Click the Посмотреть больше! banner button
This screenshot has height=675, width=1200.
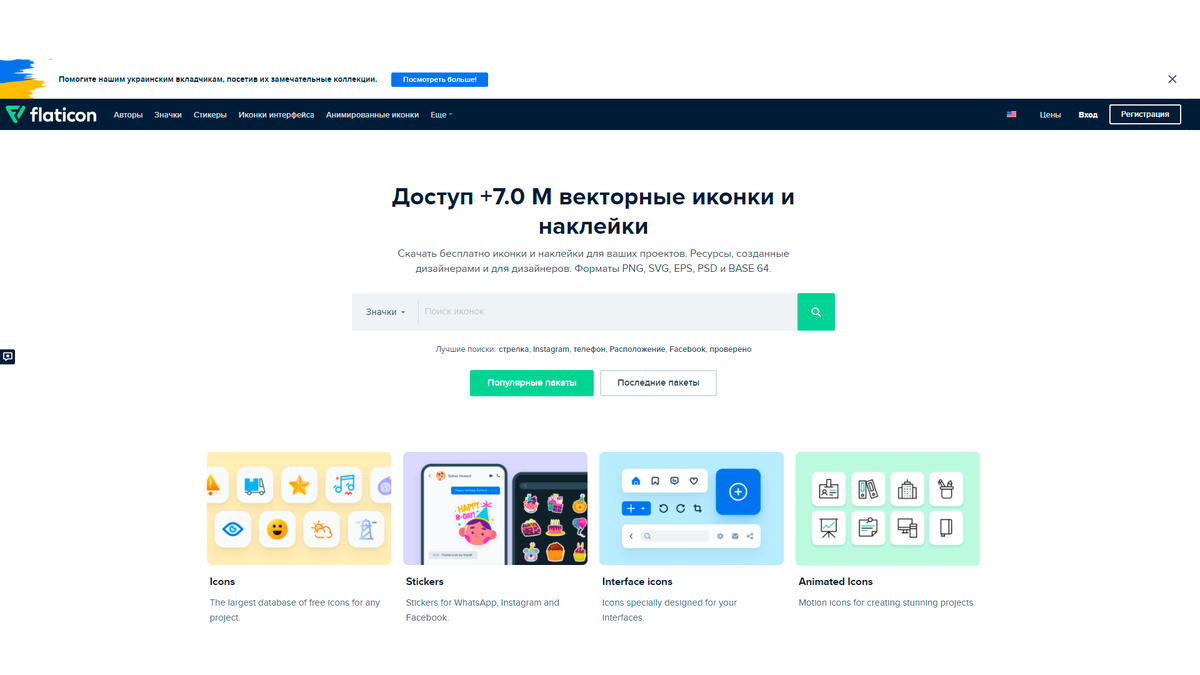(439, 79)
